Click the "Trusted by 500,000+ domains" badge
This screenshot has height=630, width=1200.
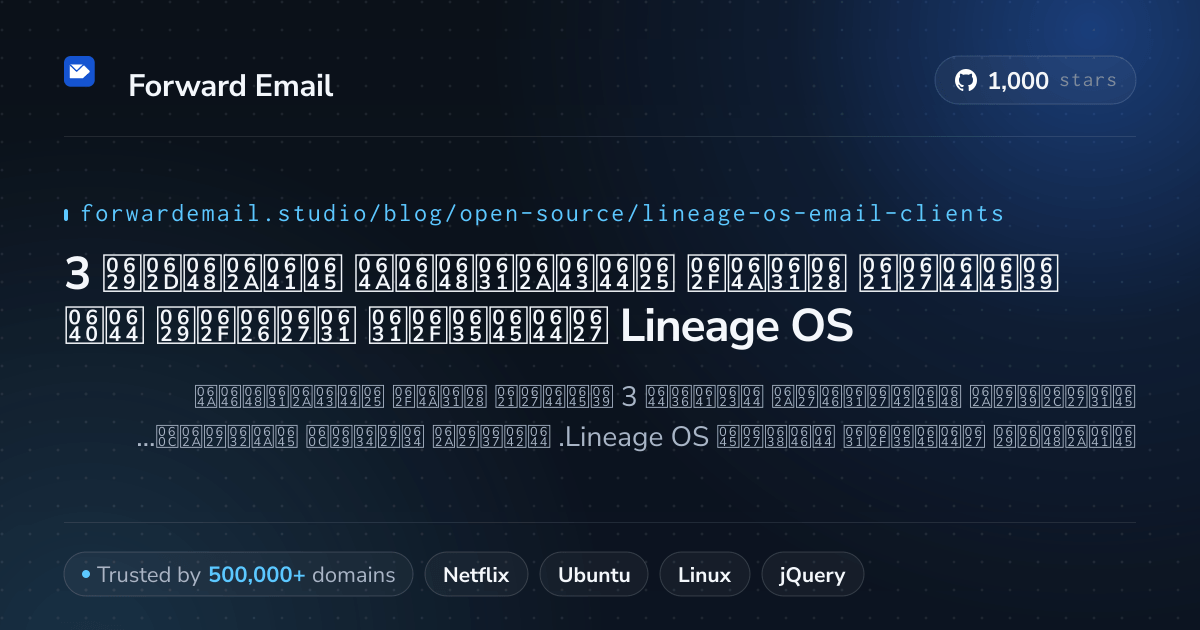tap(238, 575)
